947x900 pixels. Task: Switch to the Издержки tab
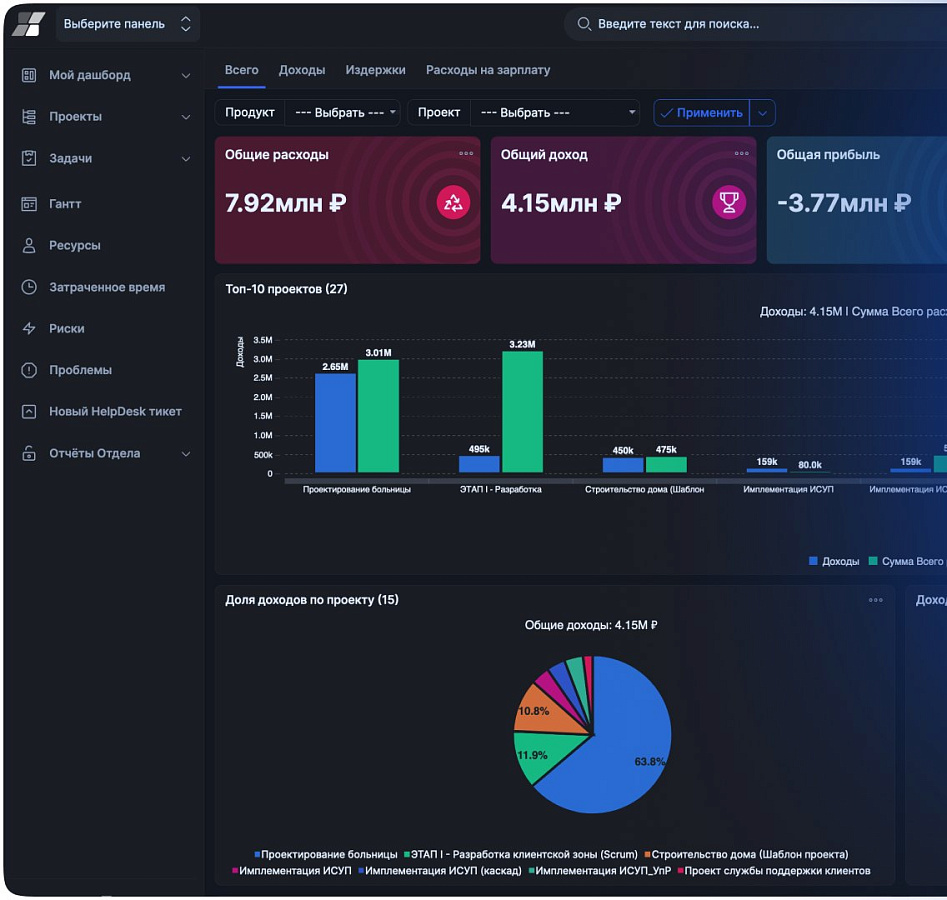(x=375, y=70)
